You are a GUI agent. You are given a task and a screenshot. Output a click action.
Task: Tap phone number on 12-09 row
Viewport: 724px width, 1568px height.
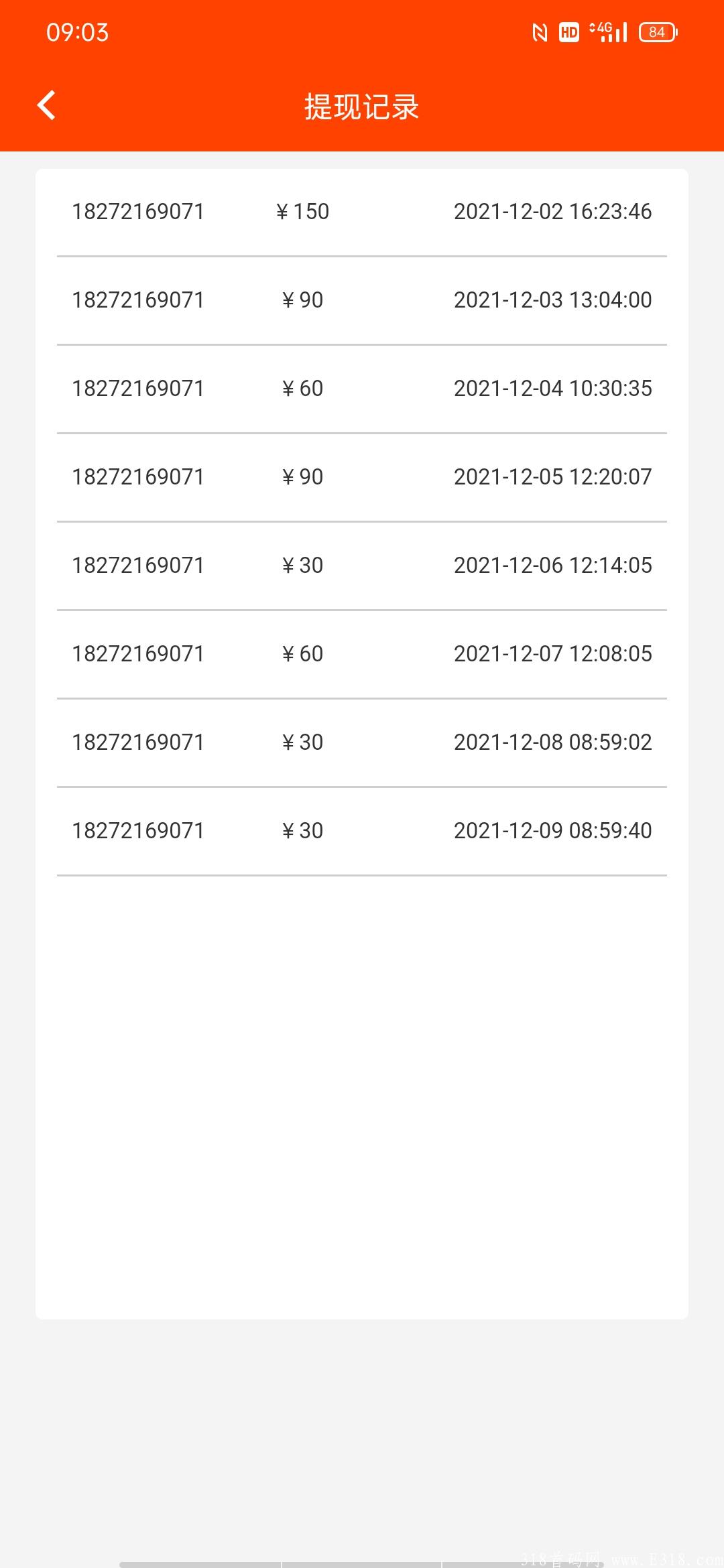pos(138,831)
